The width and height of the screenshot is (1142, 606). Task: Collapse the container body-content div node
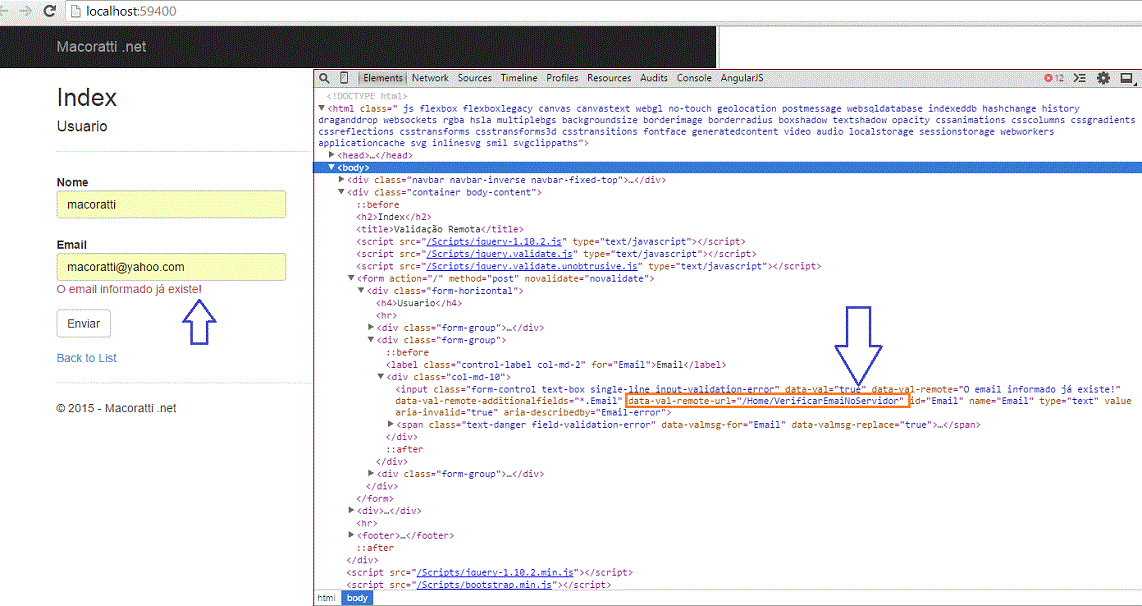coord(342,192)
